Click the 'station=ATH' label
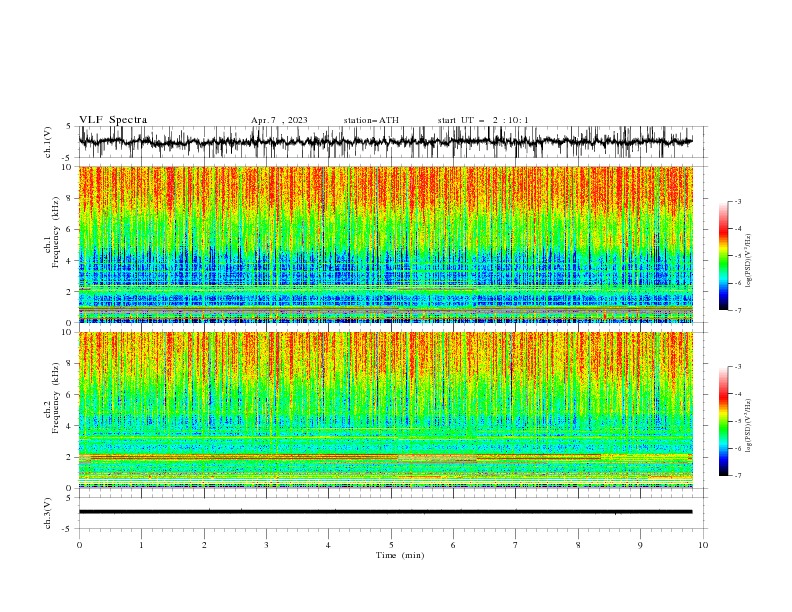792x612 pixels. point(371,120)
